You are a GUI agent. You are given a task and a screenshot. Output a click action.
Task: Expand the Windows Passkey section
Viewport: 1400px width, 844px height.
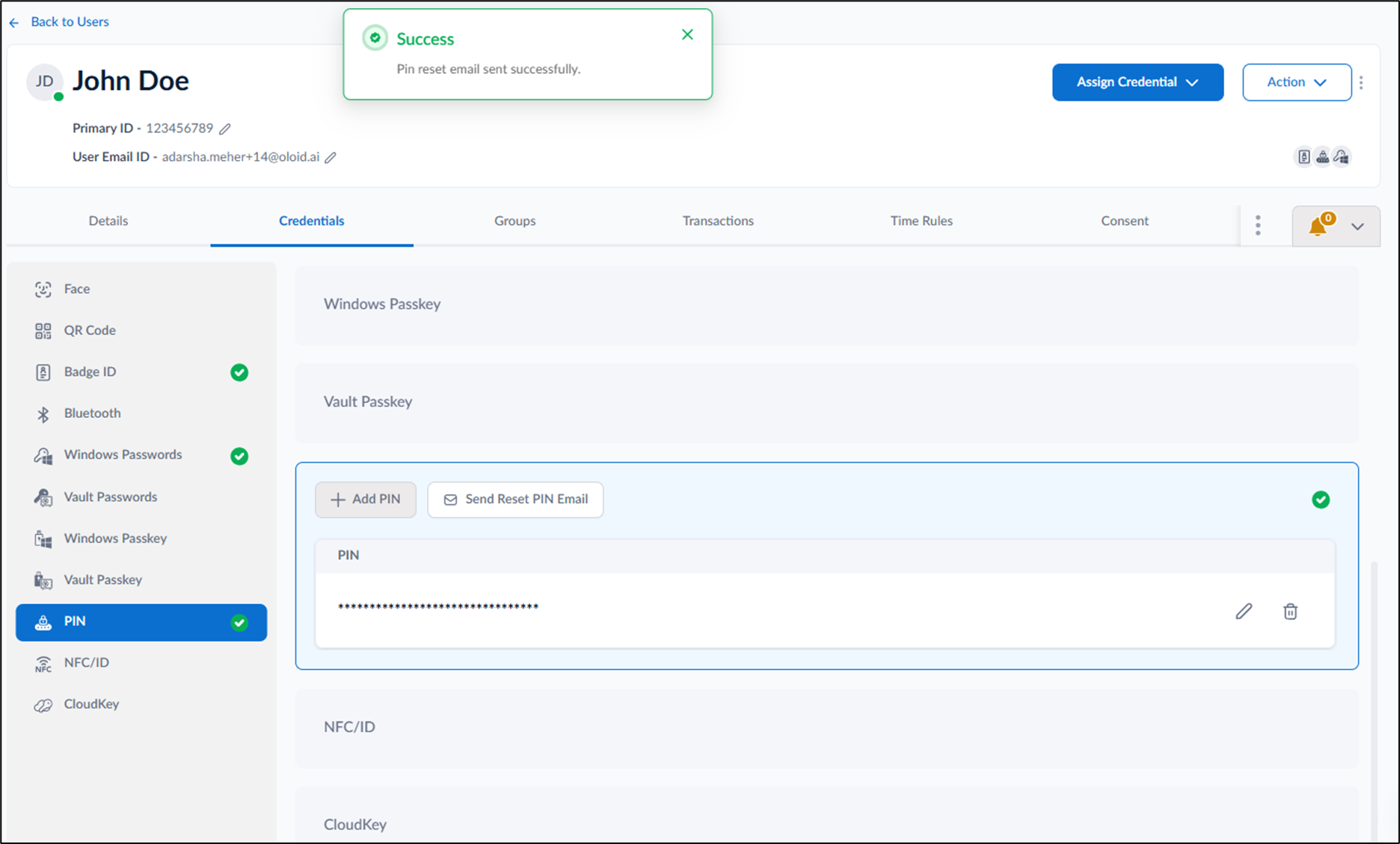tap(826, 304)
